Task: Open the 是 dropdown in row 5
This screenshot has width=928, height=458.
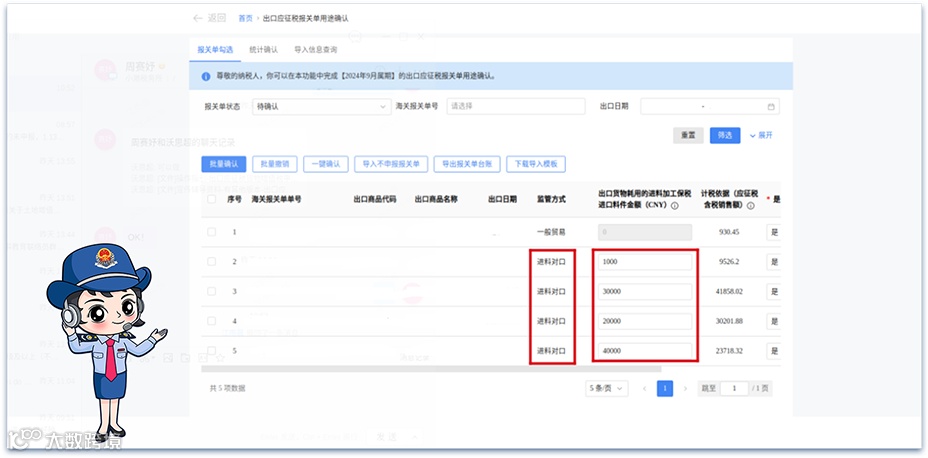Action: click(774, 350)
